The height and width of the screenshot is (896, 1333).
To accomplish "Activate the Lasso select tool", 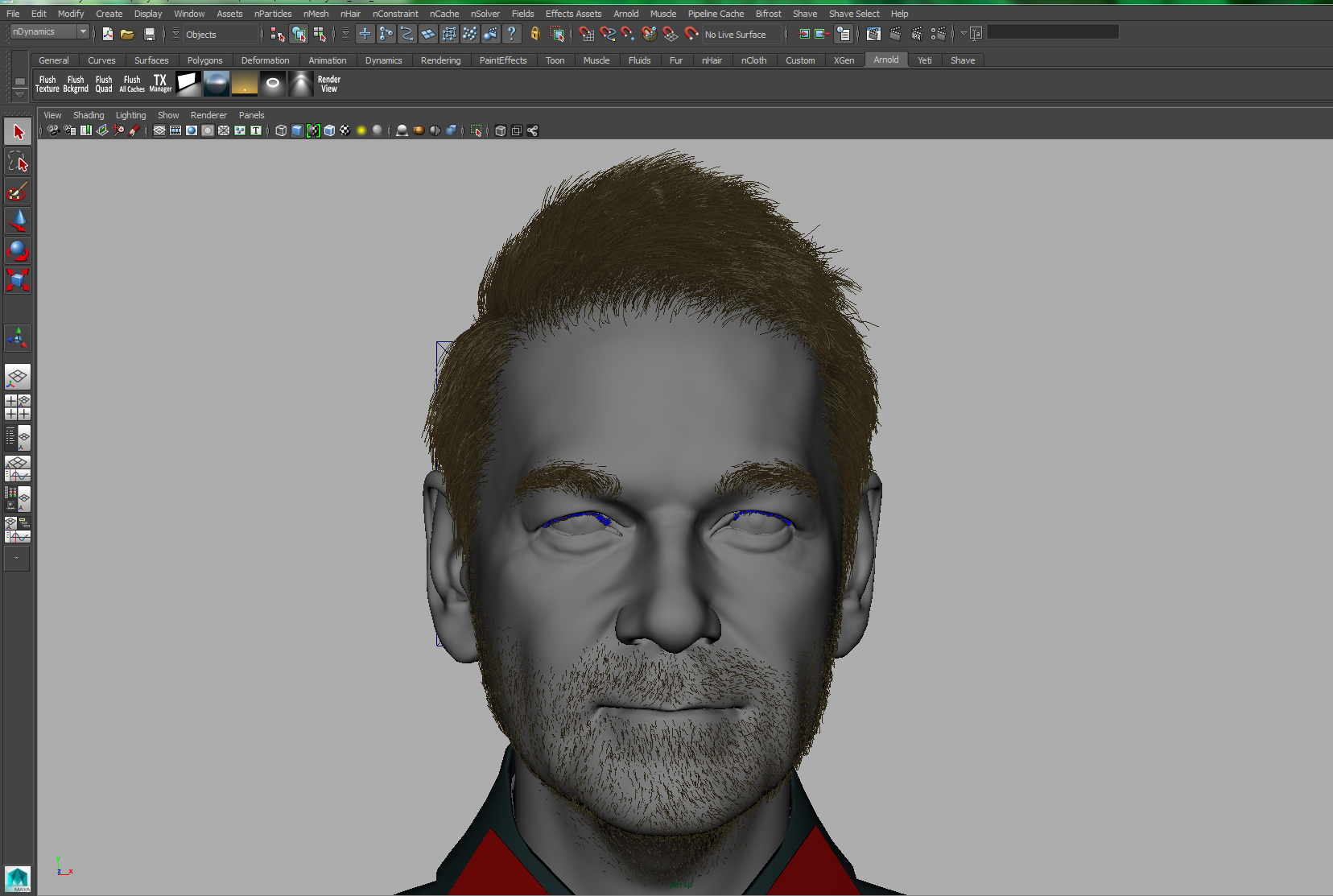I will click(18, 162).
